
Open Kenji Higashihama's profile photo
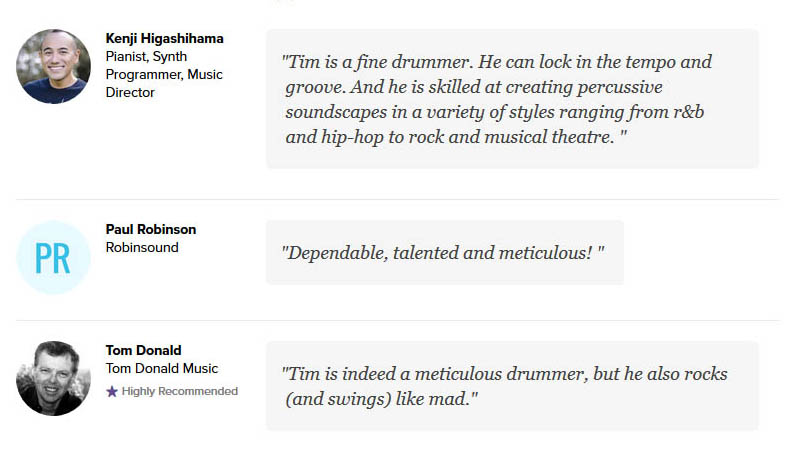53,67
